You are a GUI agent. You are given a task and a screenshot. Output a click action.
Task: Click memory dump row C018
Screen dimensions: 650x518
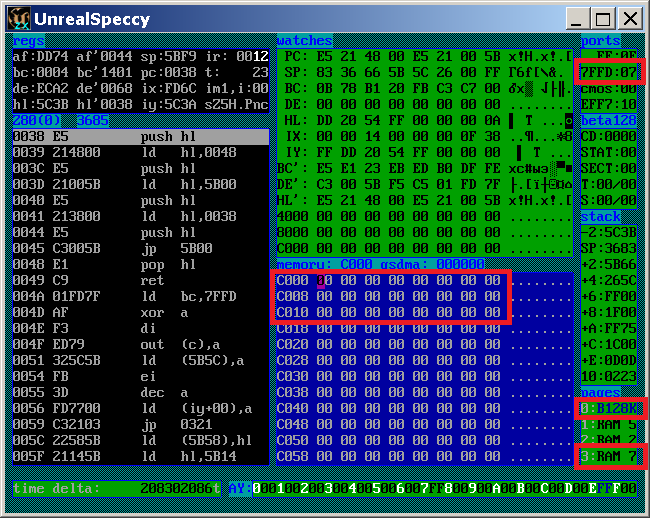click(x=425, y=329)
